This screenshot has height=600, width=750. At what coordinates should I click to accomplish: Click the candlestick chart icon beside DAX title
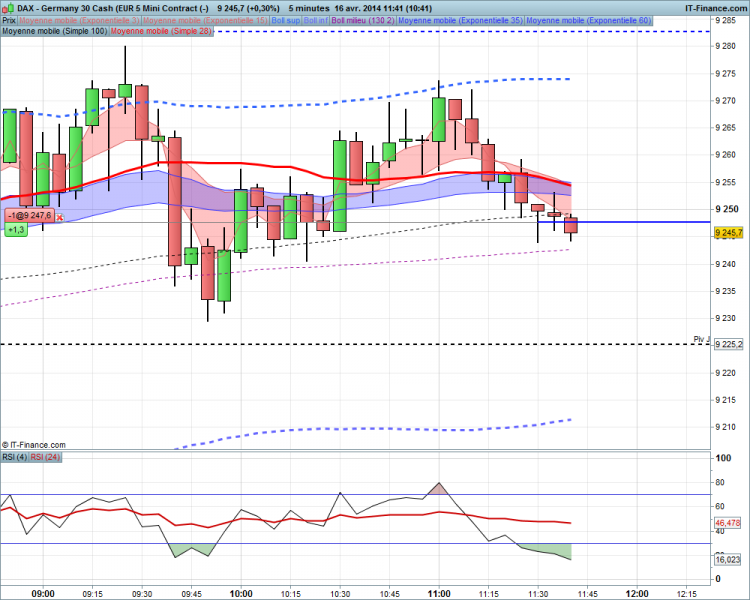(x=8, y=8)
